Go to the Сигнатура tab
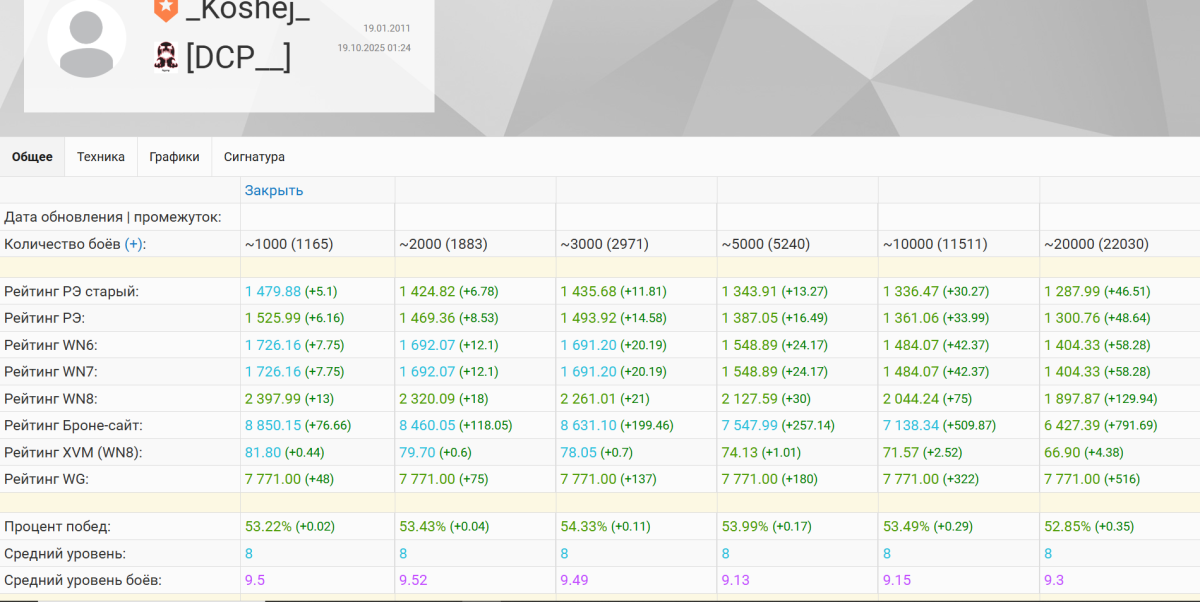The height and width of the screenshot is (602, 1200). click(x=254, y=157)
